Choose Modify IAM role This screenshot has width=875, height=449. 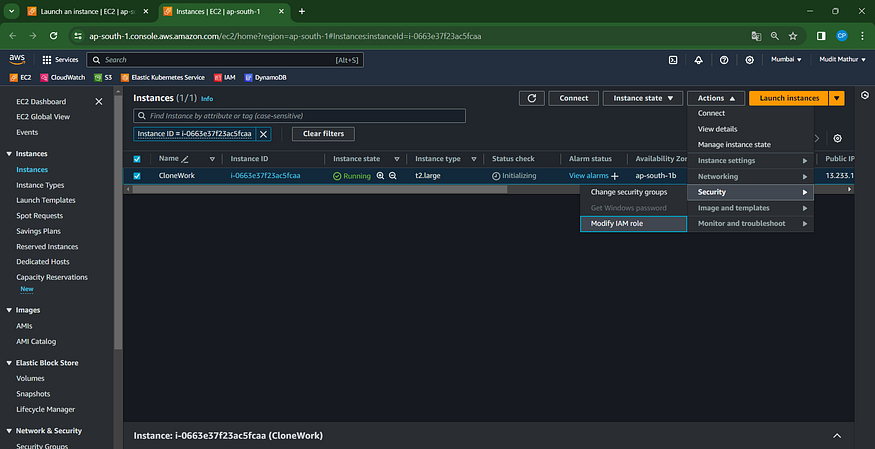tap(633, 224)
